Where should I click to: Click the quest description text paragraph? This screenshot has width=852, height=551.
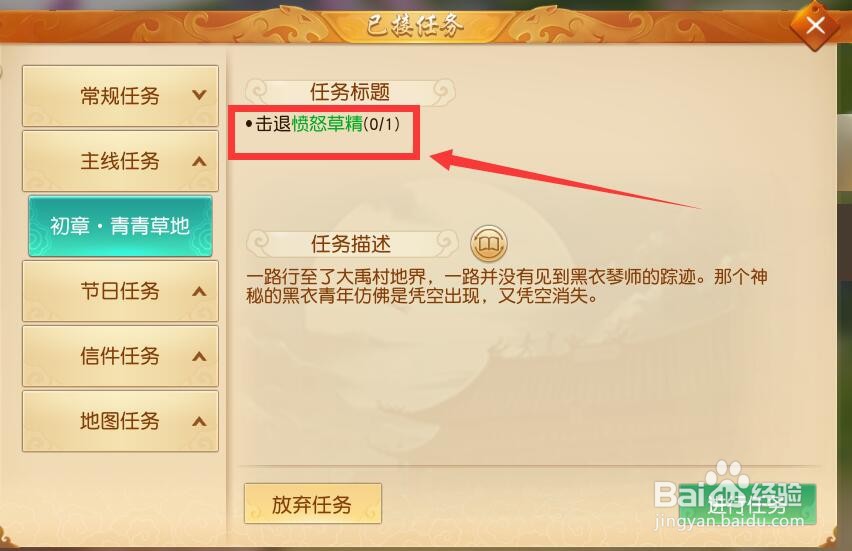click(x=506, y=286)
